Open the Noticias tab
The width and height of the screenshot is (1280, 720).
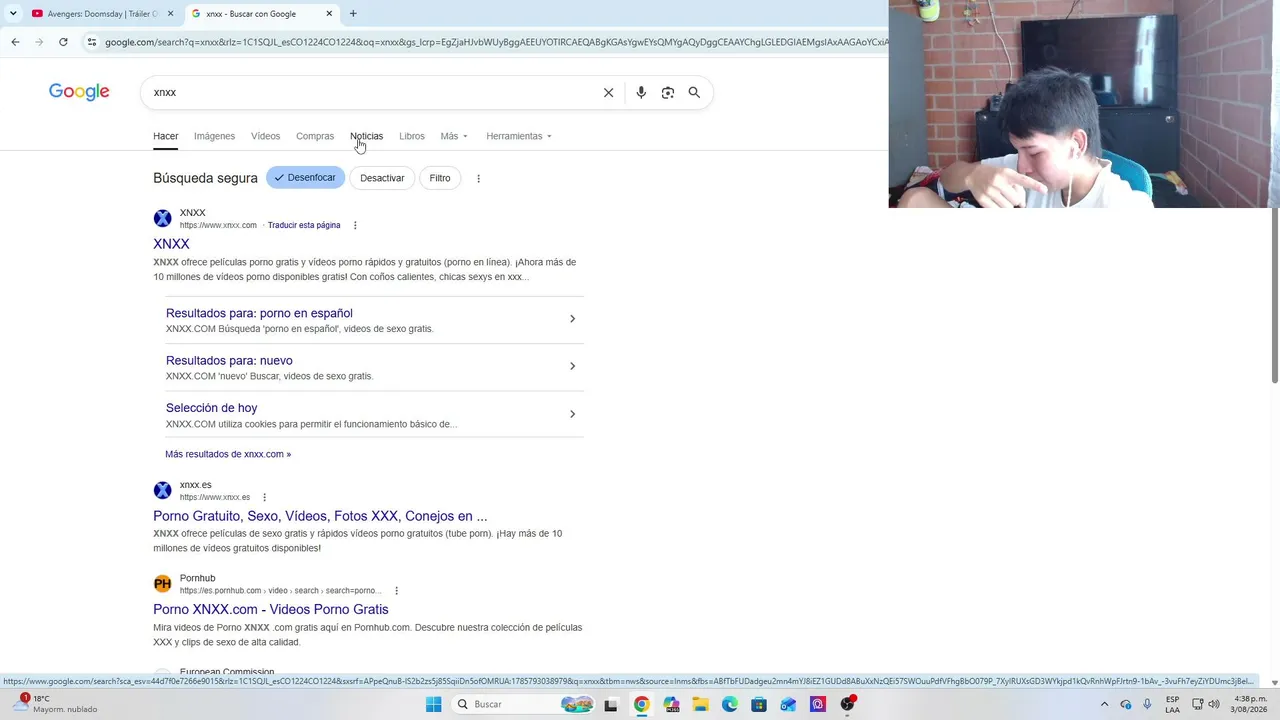pyautogui.click(x=366, y=136)
